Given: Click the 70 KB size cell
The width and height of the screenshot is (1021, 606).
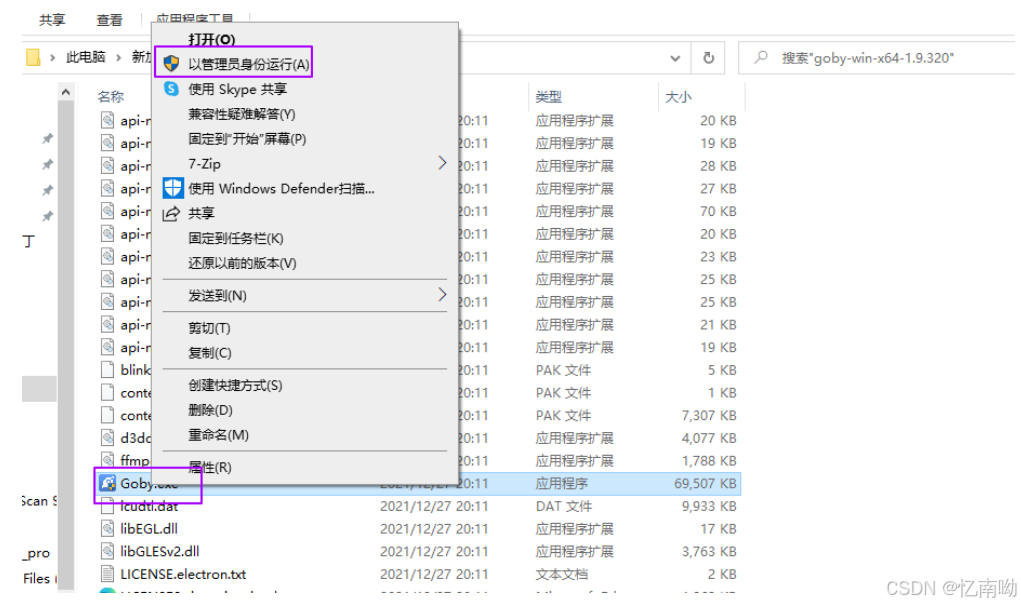Looking at the screenshot, I should pos(718,212).
